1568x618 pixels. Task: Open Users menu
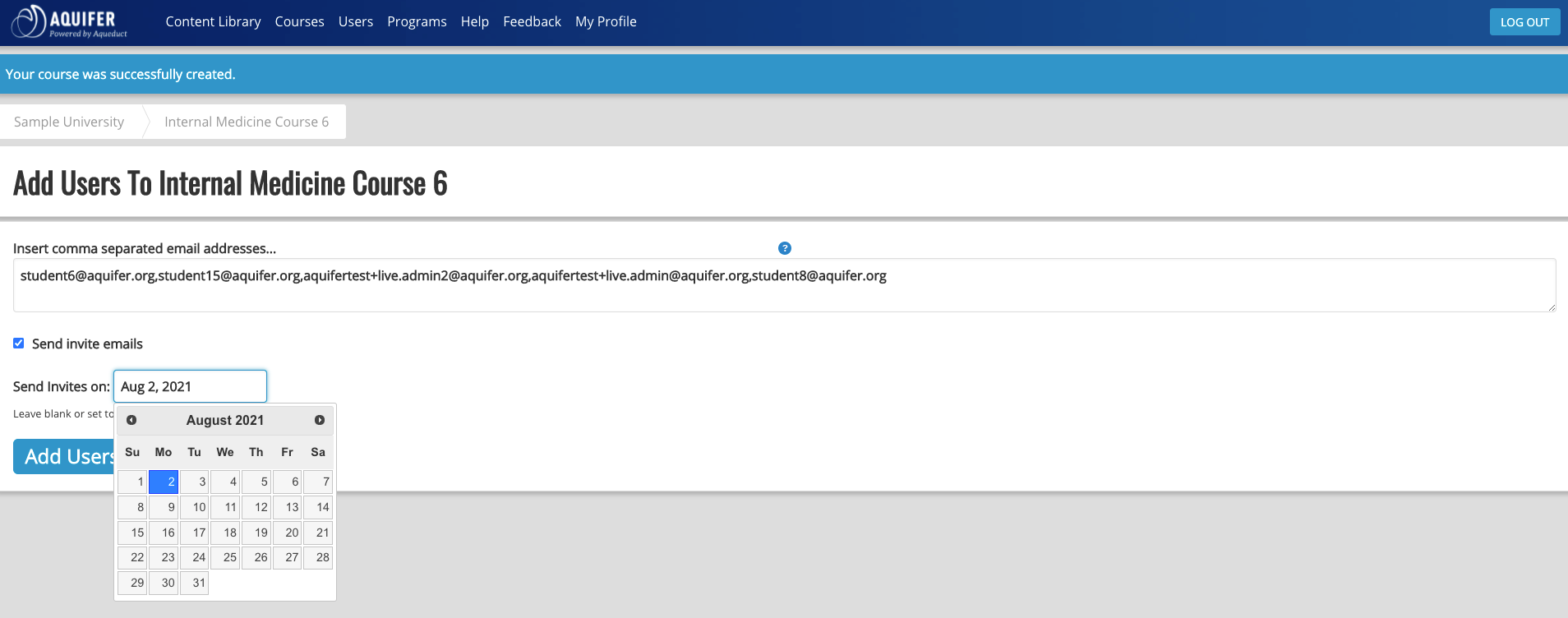pos(356,21)
